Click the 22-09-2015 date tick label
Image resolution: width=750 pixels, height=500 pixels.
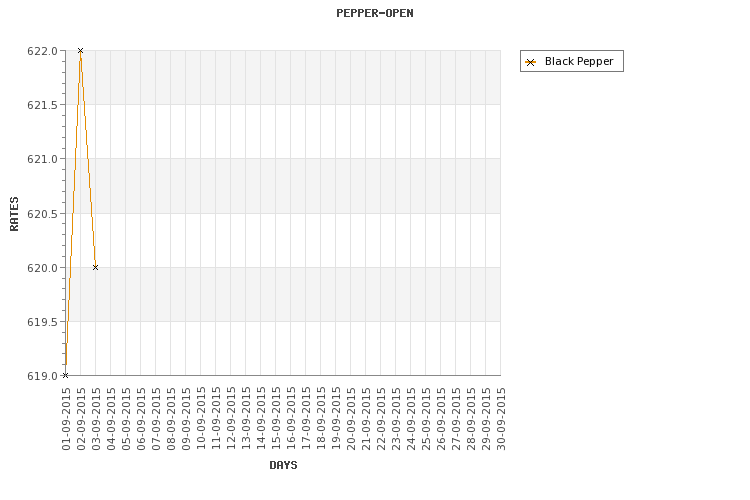click(x=381, y=419)
